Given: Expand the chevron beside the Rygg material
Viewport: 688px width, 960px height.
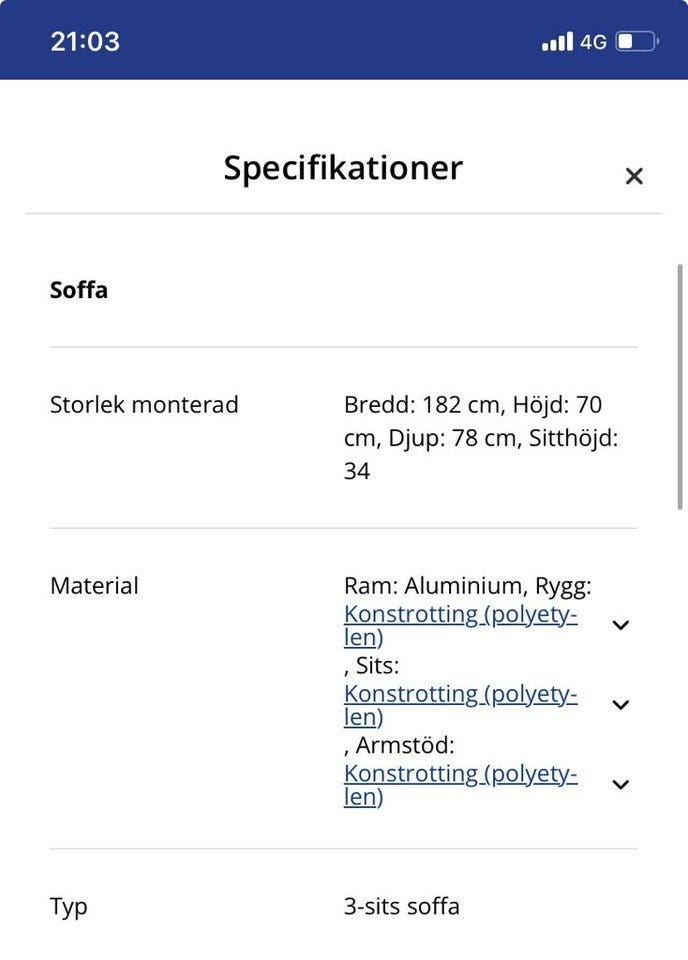Looking at the screenshot, I should click(621, 625).
